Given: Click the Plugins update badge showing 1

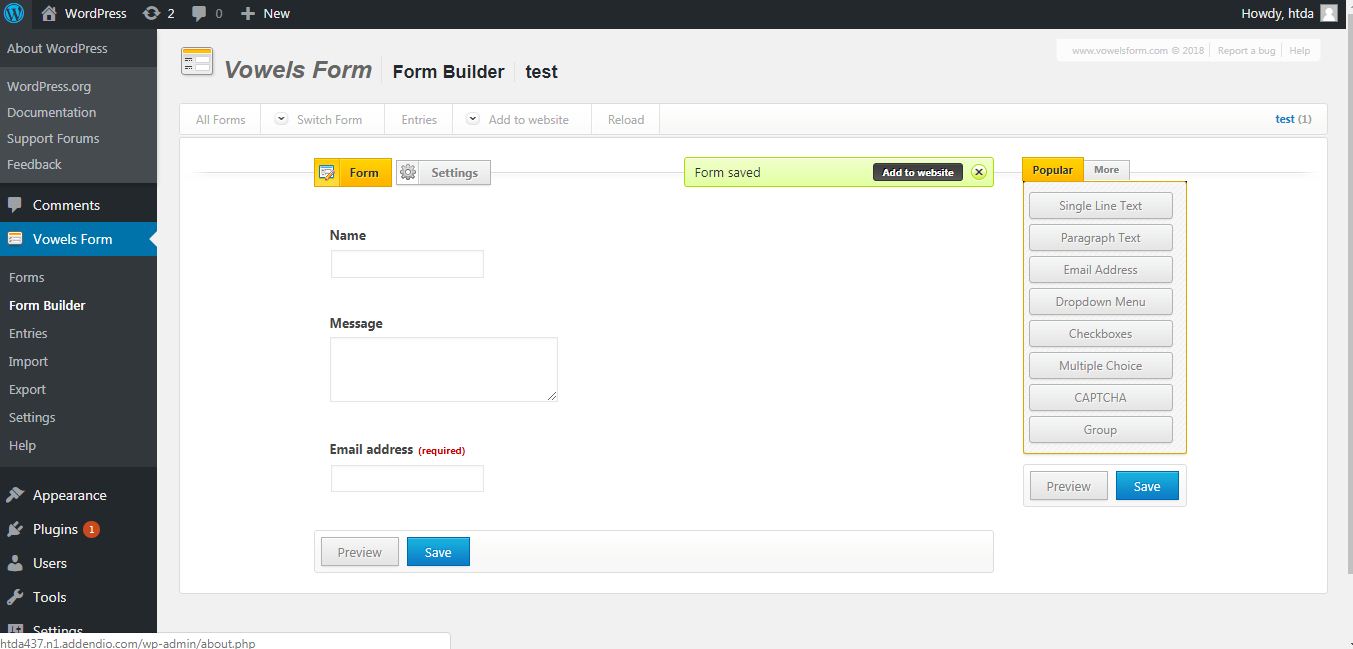Looking at the screenshot, I should click(x=91, y=529).
